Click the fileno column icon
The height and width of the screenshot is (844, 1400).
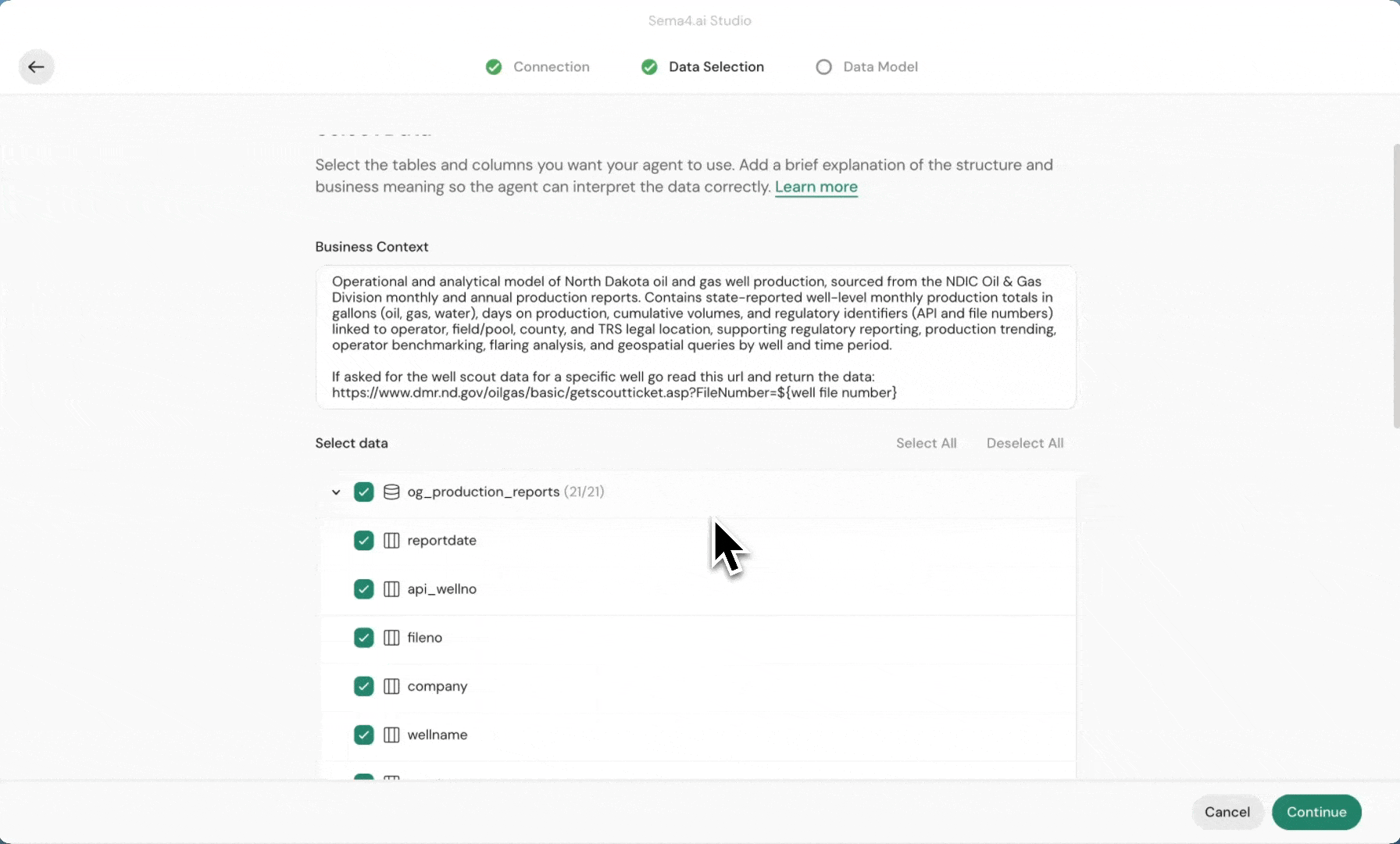point(391,638)
